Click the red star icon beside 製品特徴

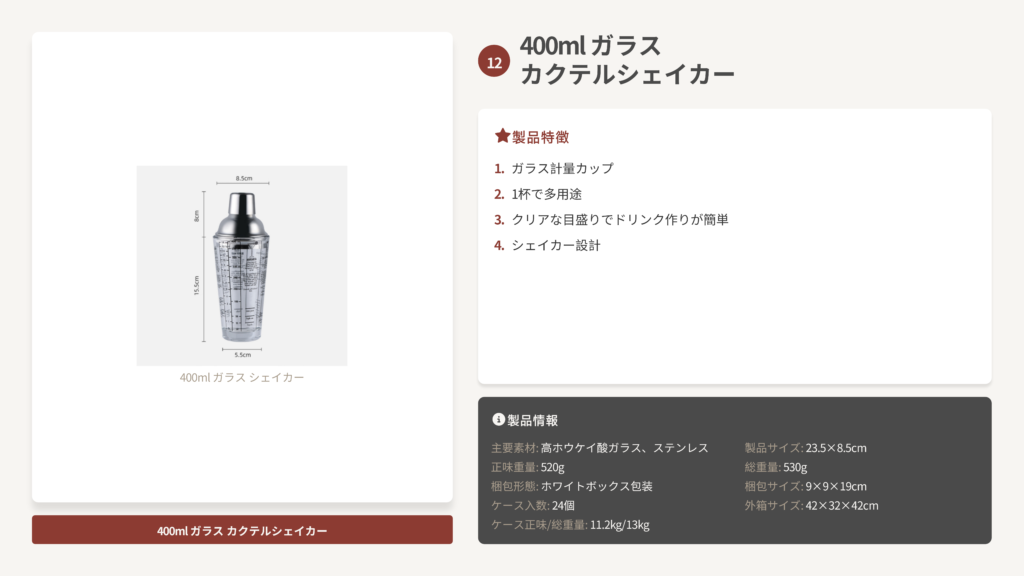502,136
